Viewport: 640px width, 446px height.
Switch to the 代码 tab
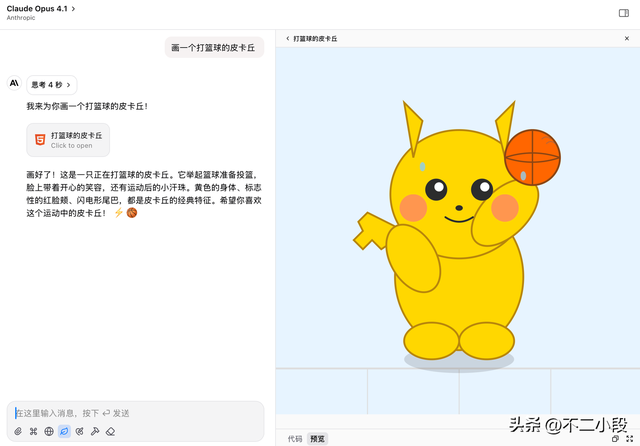[295, 439]
